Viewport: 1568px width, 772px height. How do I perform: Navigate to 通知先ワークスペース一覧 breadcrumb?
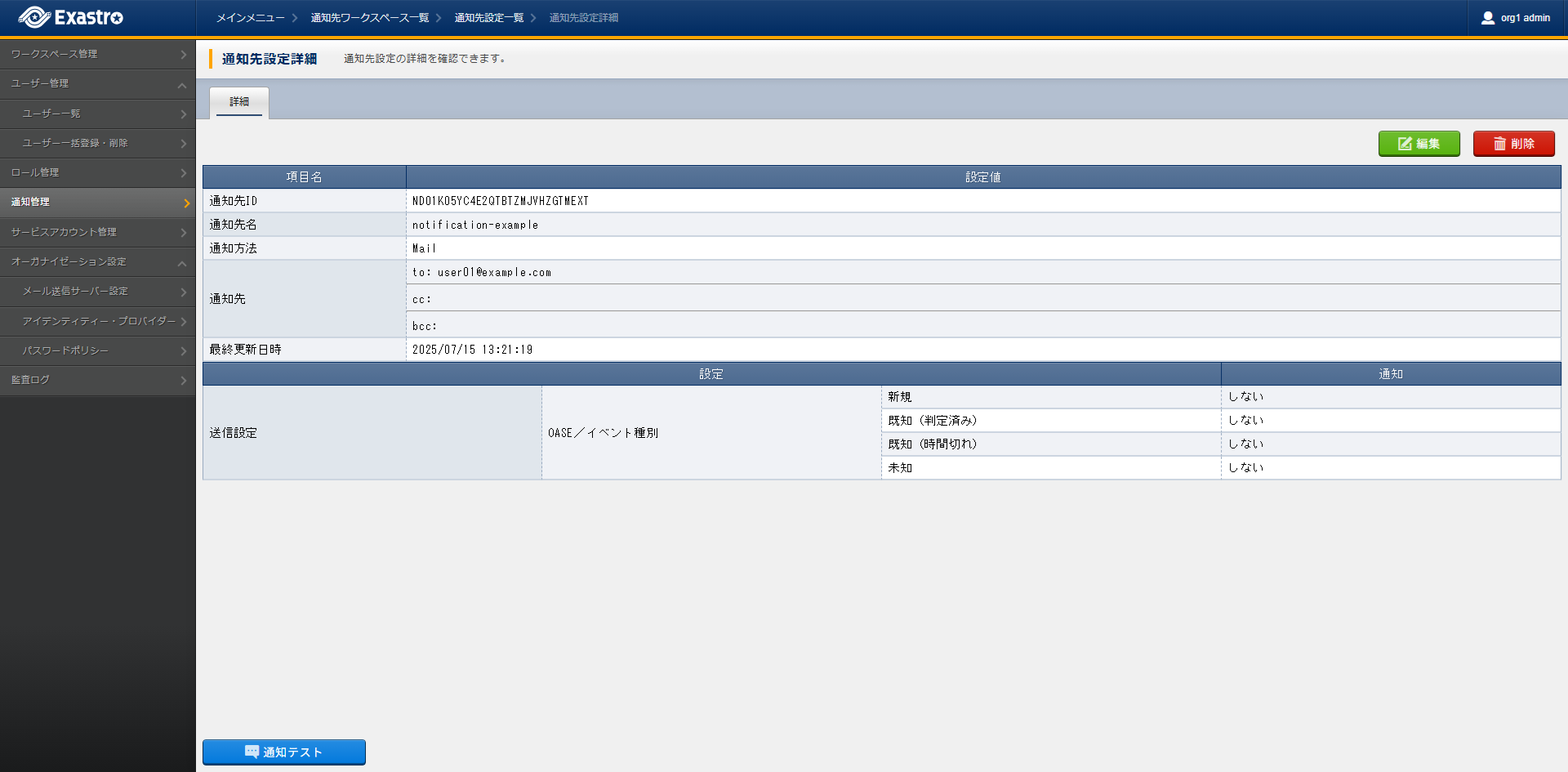point(369,18)
